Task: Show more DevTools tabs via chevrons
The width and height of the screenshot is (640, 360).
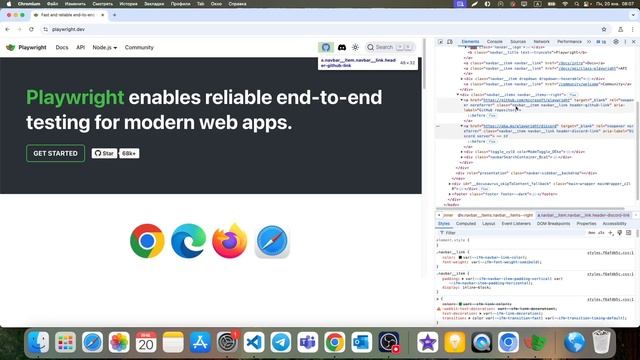Action: (x=589, y=42)
